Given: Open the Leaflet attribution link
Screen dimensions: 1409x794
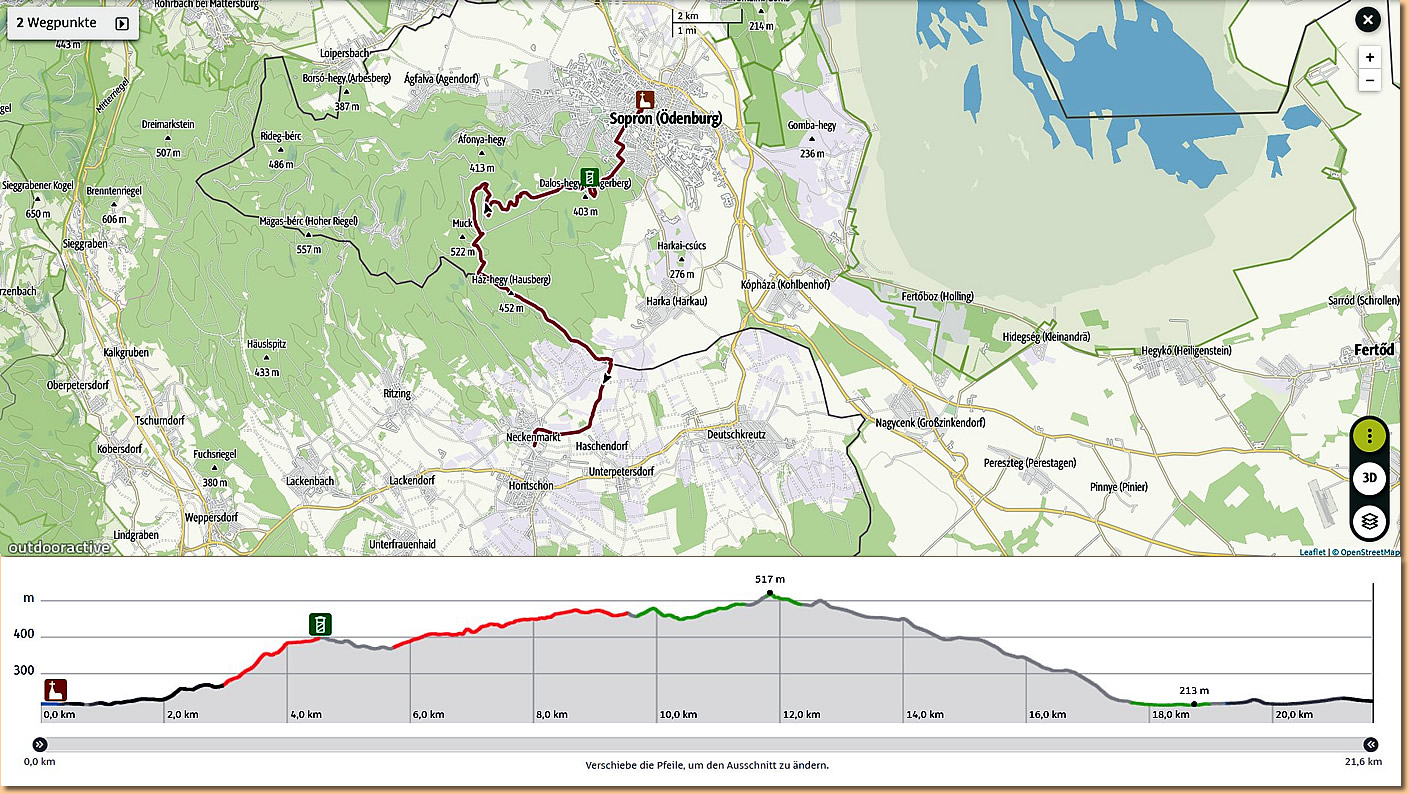Looking at the screenshot, I should 1312,552.
